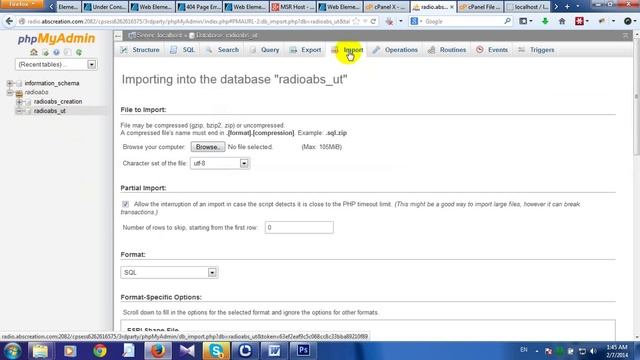Image resolution: width=640 pixels, height=360 pixels.
Task: Click the reload page icon in address bar
Action: tap(373, 21)
